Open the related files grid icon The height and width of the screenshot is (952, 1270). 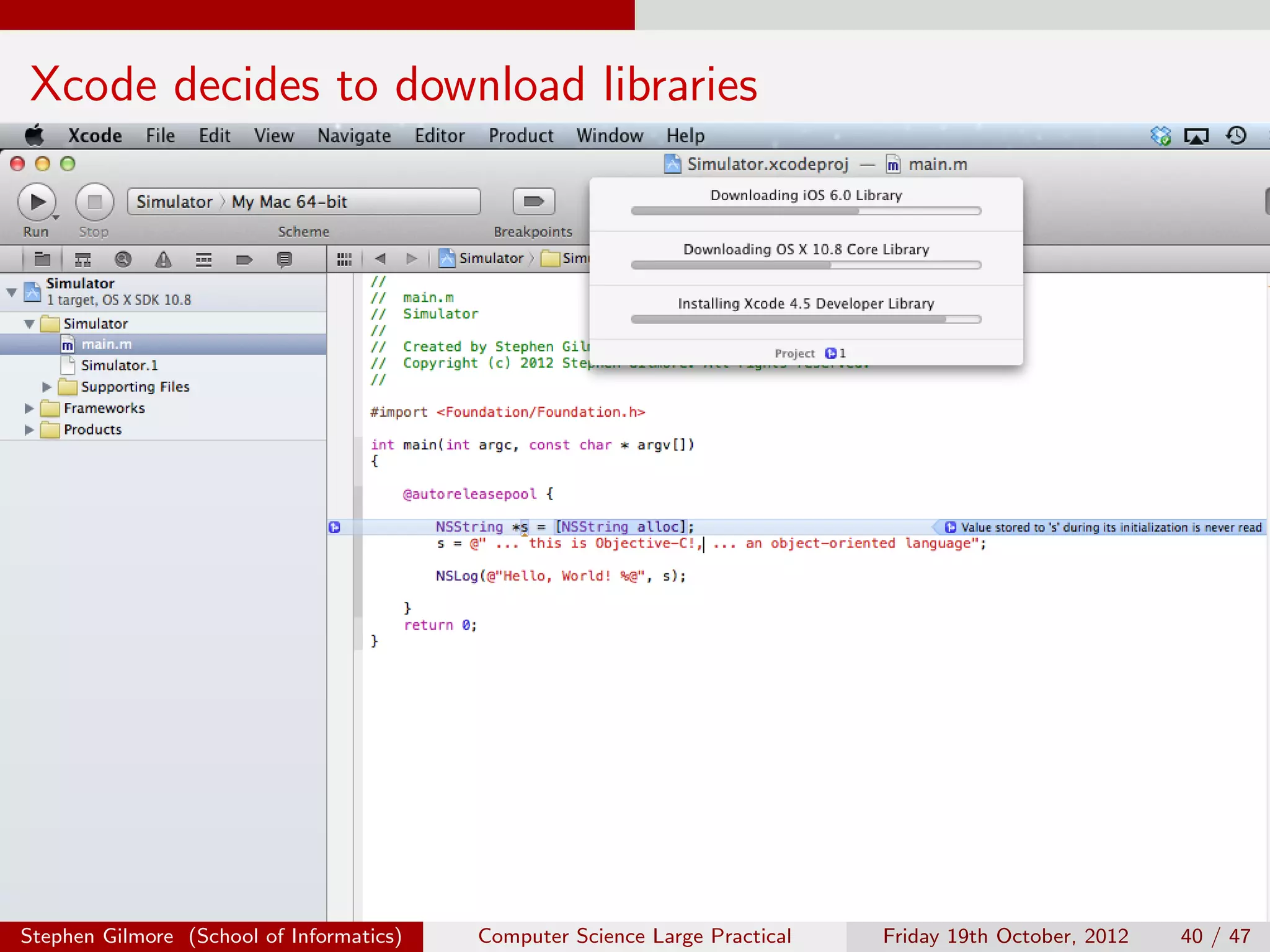click(345, 259)
